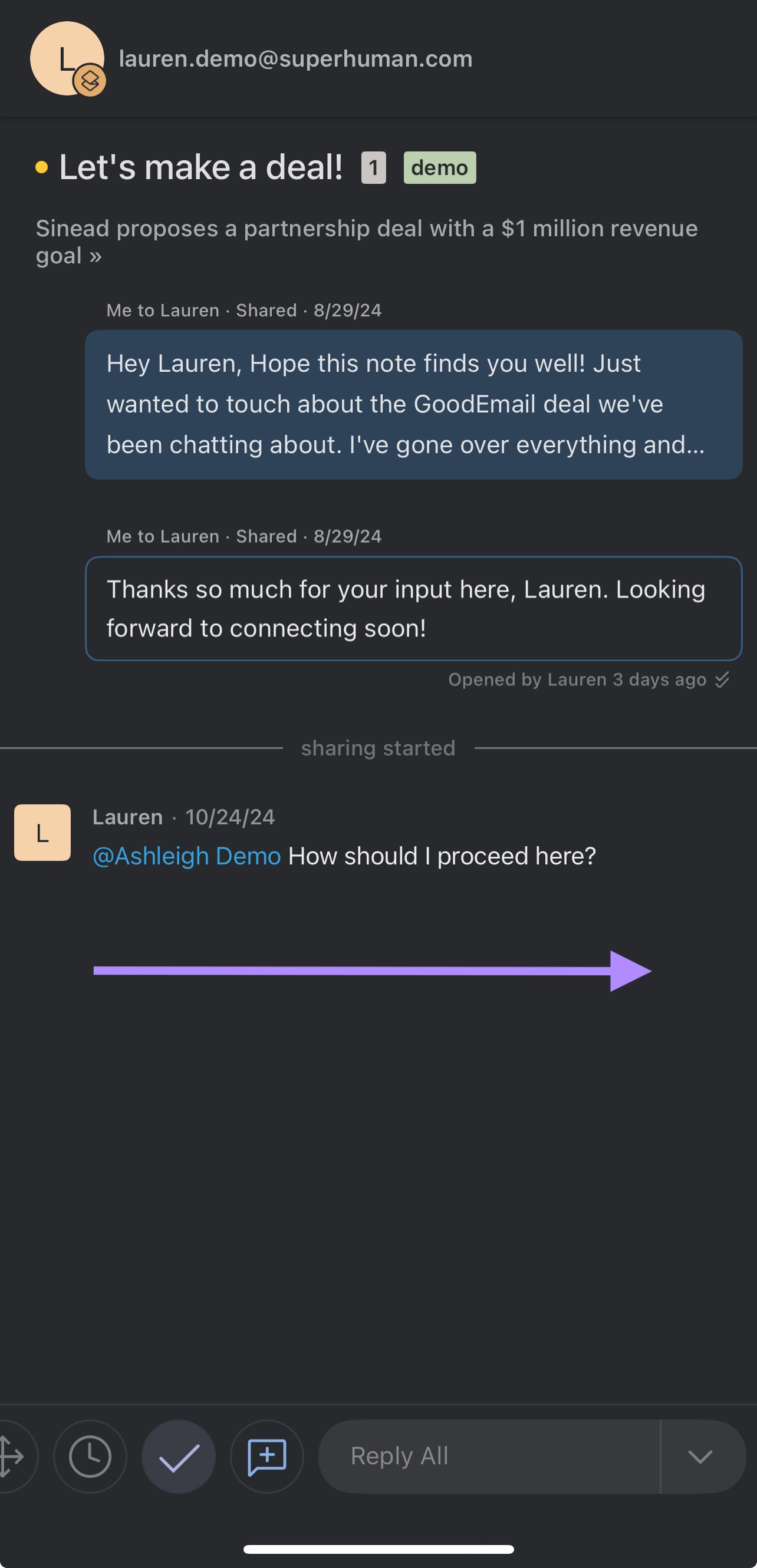The height and width of the screenshot is (1568, 757).
Task: Select the demo label tag
Action: tap(440, 167)
